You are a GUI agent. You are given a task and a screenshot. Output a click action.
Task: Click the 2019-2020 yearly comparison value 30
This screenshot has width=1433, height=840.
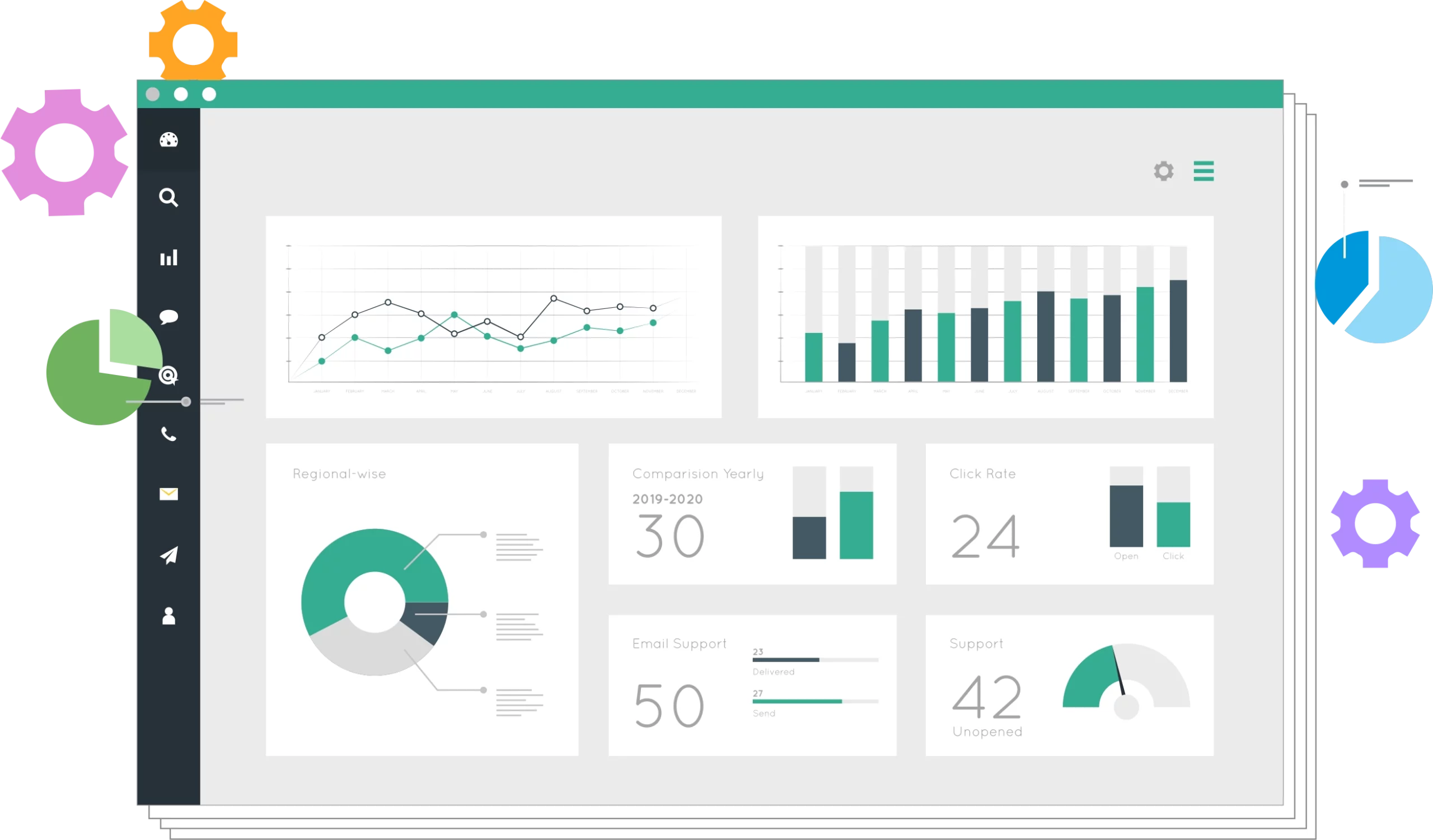pyautogui.click(x=670, y=535)
